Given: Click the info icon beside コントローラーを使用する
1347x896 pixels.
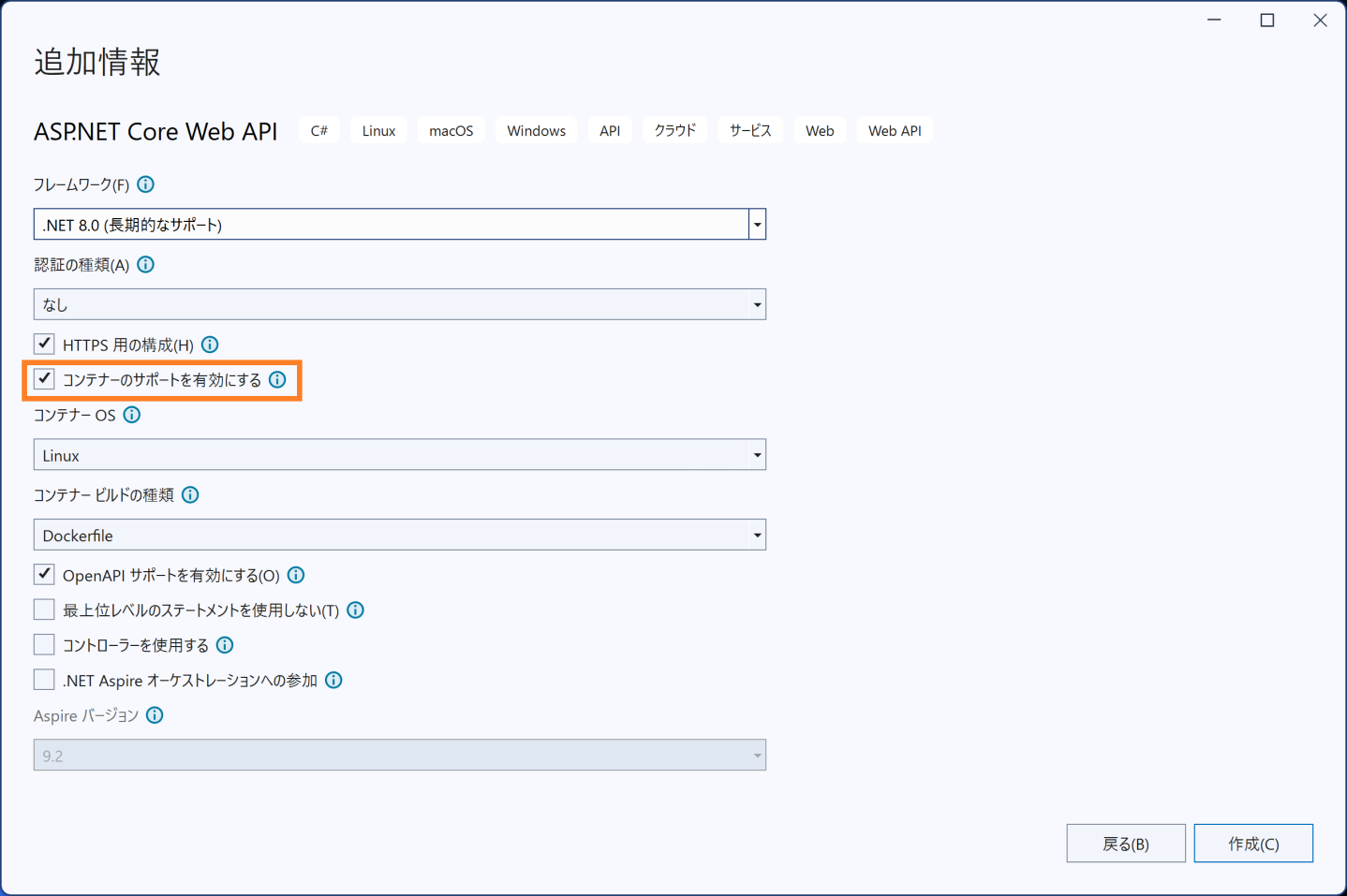Looking at the screenshot, I should (225, 645).
